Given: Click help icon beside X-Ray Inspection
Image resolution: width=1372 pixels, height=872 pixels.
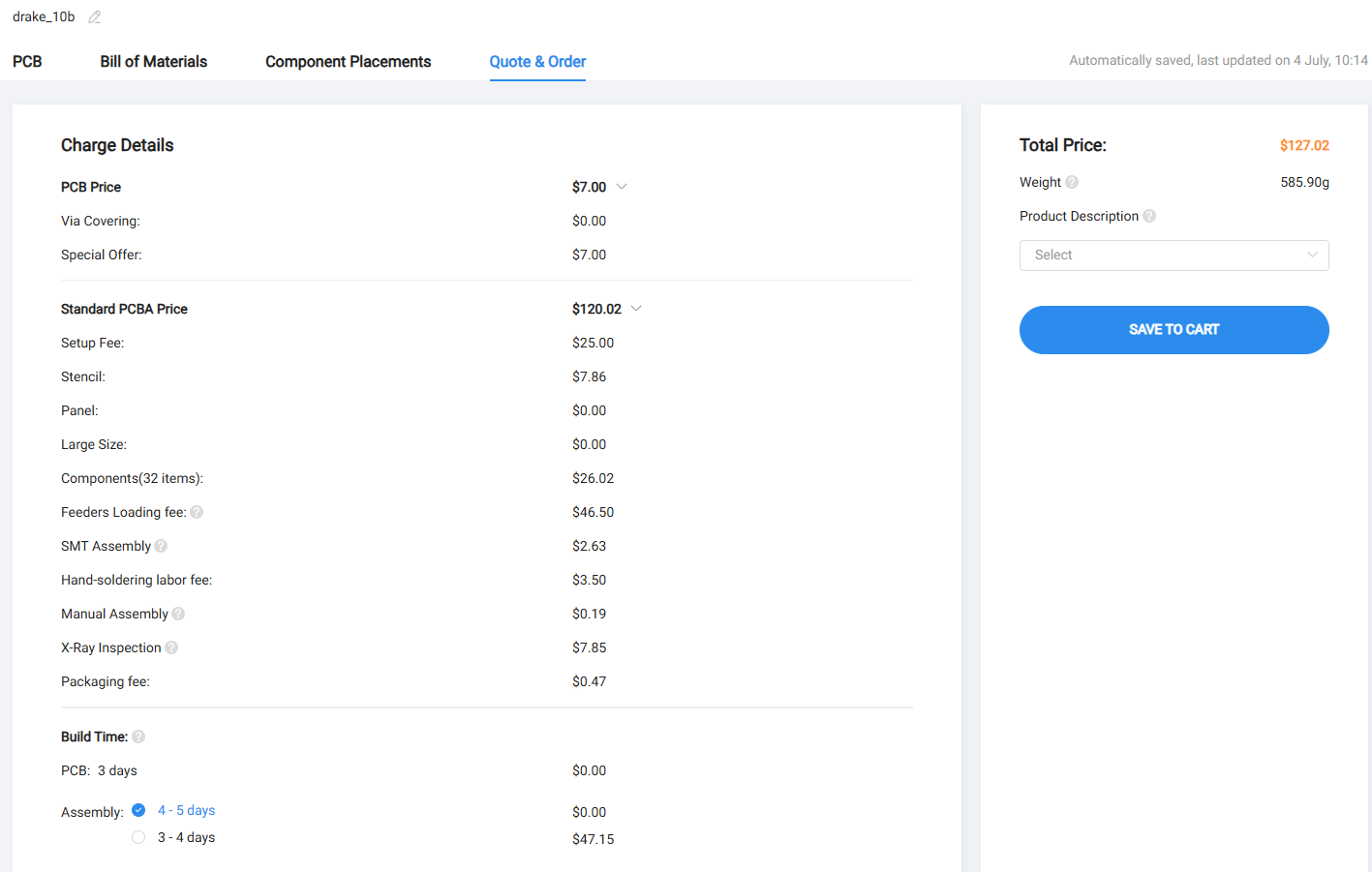Looking at the screenshot, I should tap(171, 647).
